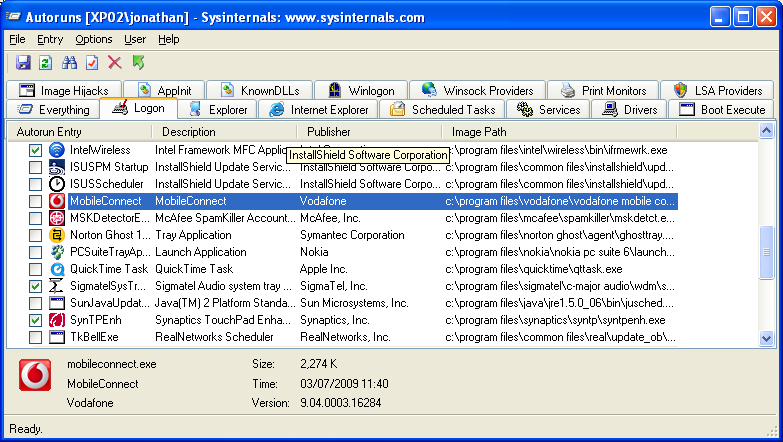This screenshot has width=783, height=442.
Task: Switch to the Internet Explorer tab
Action: (319, 109)
